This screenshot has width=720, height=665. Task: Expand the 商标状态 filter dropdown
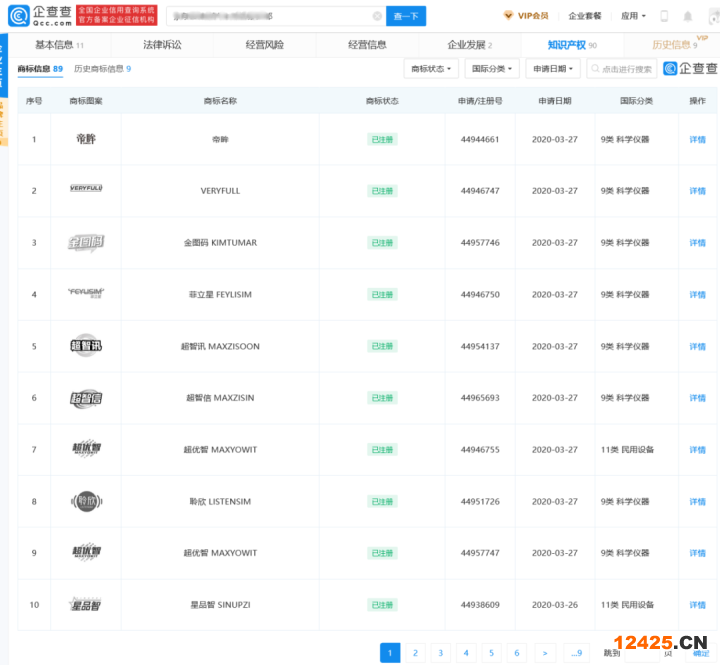[x=431, y=69]
